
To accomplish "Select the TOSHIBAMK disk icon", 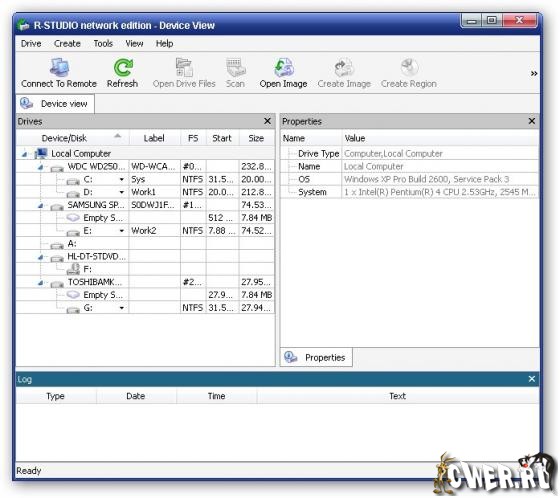I will tap(57, 283).
